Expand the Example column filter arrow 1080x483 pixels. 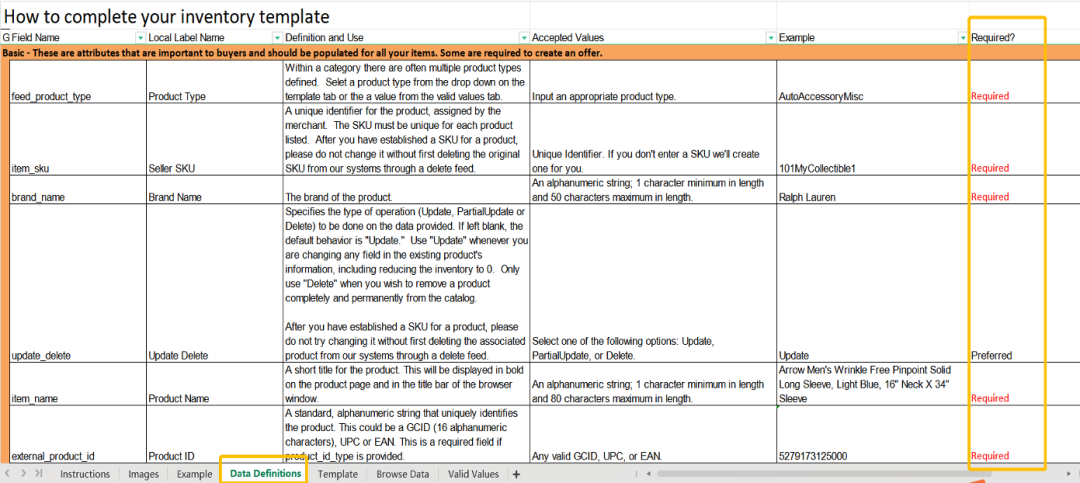point(962,38)
